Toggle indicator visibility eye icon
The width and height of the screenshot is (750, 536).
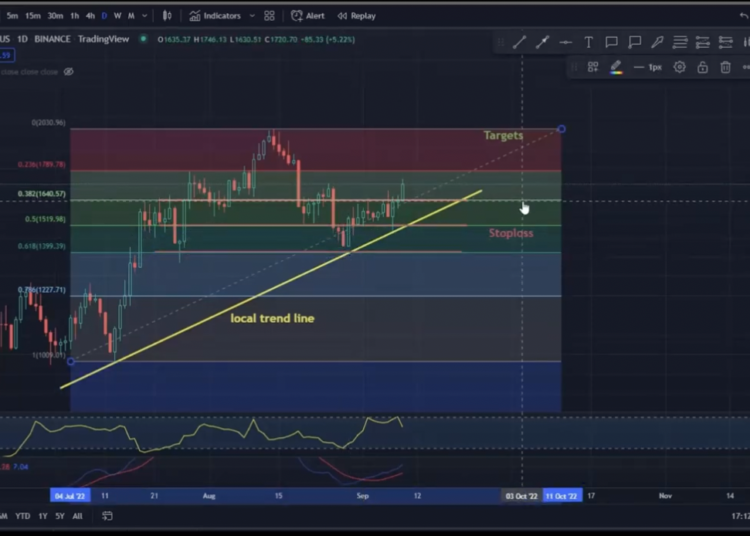pos(69,72)
